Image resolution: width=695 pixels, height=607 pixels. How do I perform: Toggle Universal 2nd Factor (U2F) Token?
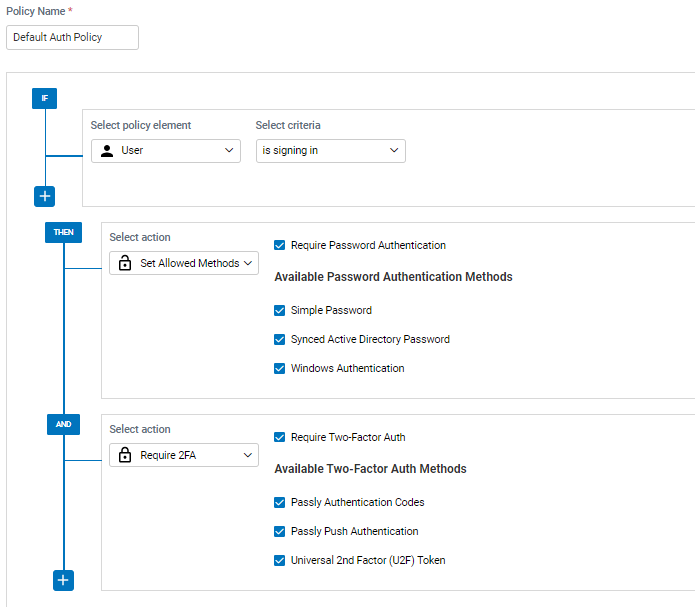coord(279,560)
